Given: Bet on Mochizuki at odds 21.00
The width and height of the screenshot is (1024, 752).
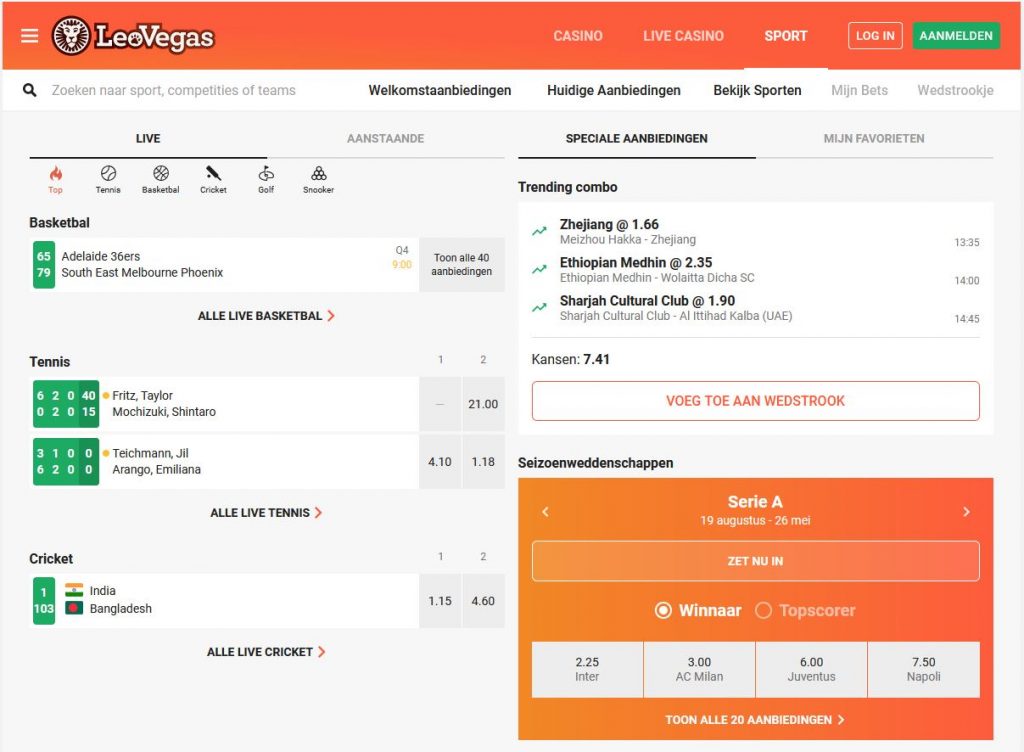Looking at the screenshot, I should (483, 404).
